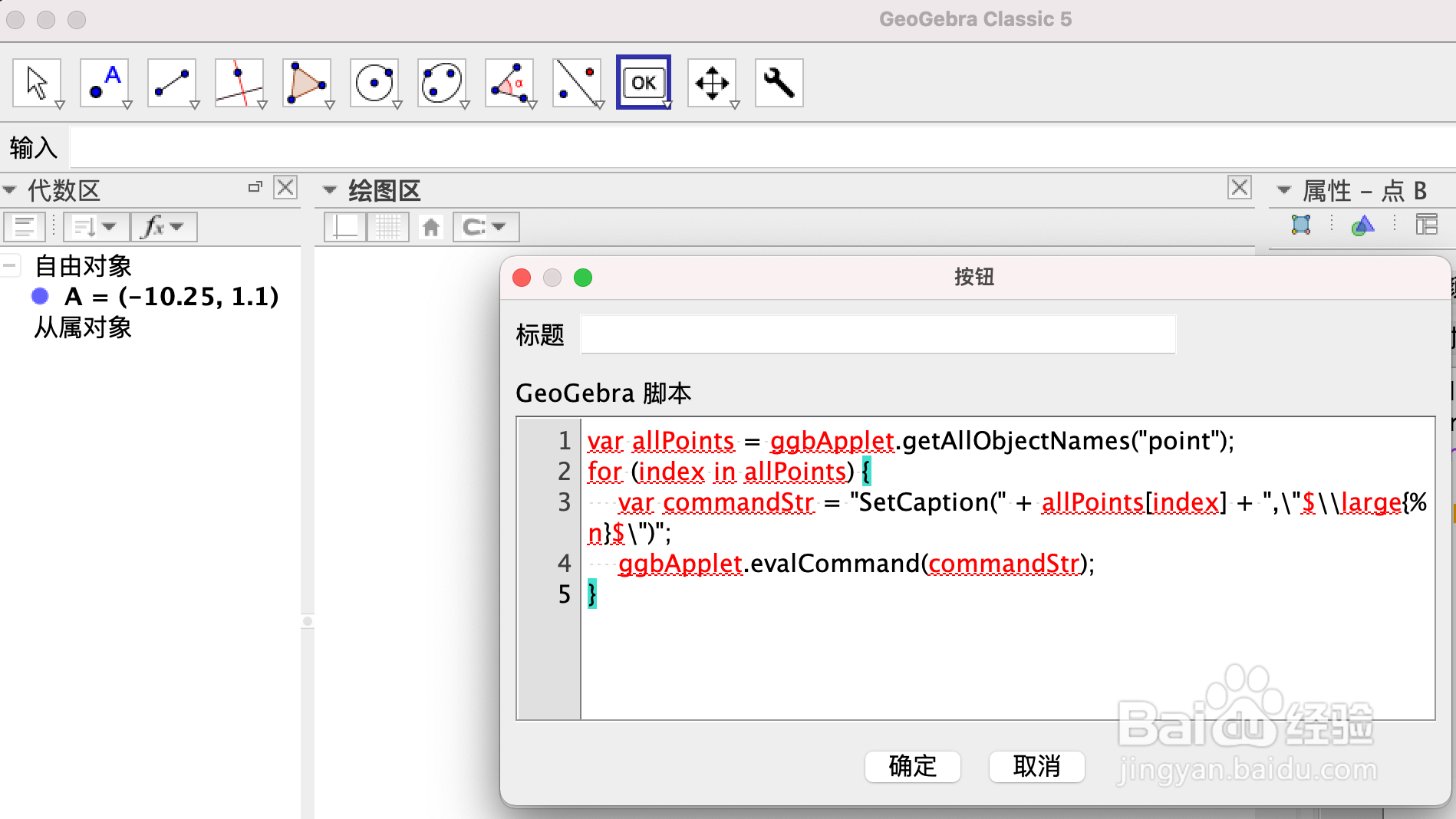Image resolution: width=1456 pixels, height=819 pixels.
Task: Toggle auxiliary objects in algebra view
Action: coord(25,227)
